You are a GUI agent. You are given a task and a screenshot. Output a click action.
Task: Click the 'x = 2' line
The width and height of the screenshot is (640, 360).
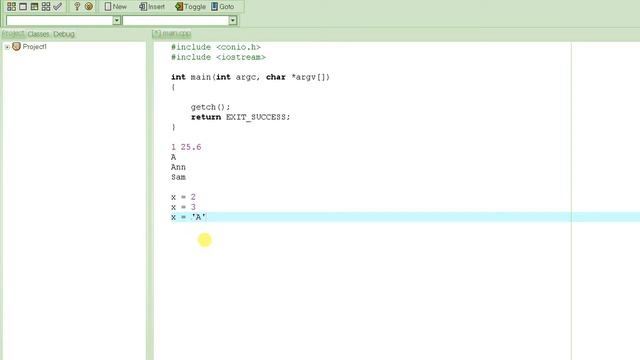click(183, 197)
